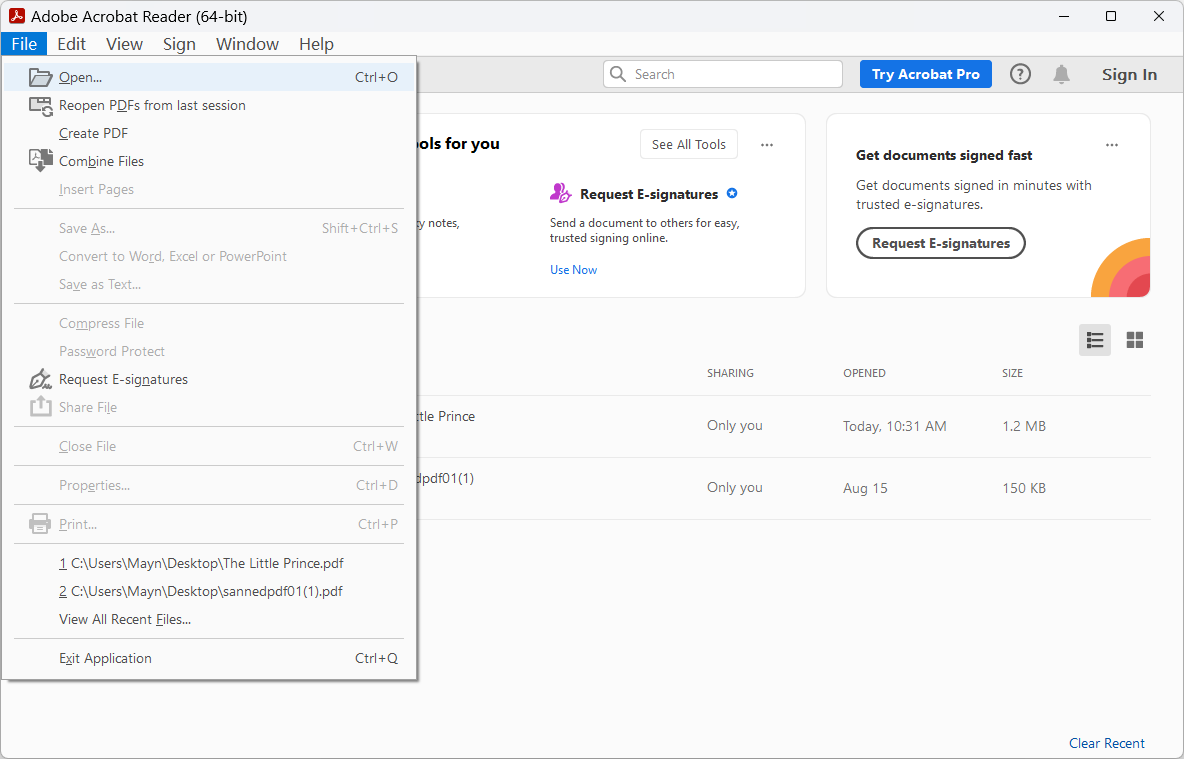Open The Little Prince from recent files
1184x759 pixels.
pyautogui.click(x=444, y=416)
